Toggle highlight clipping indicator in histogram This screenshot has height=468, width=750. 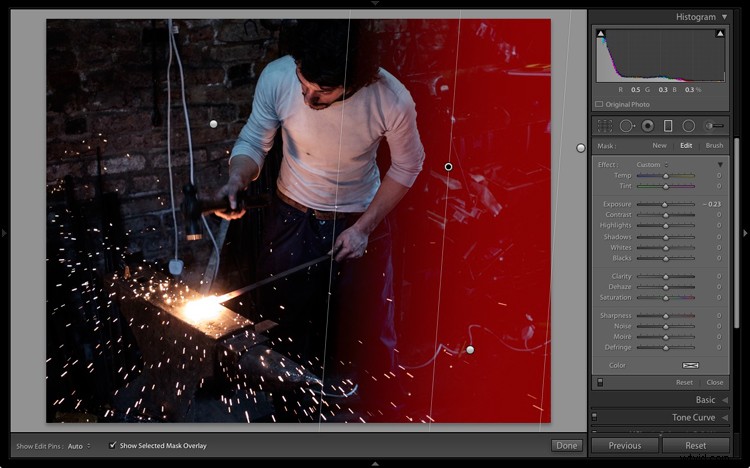(x=720, y=33)
